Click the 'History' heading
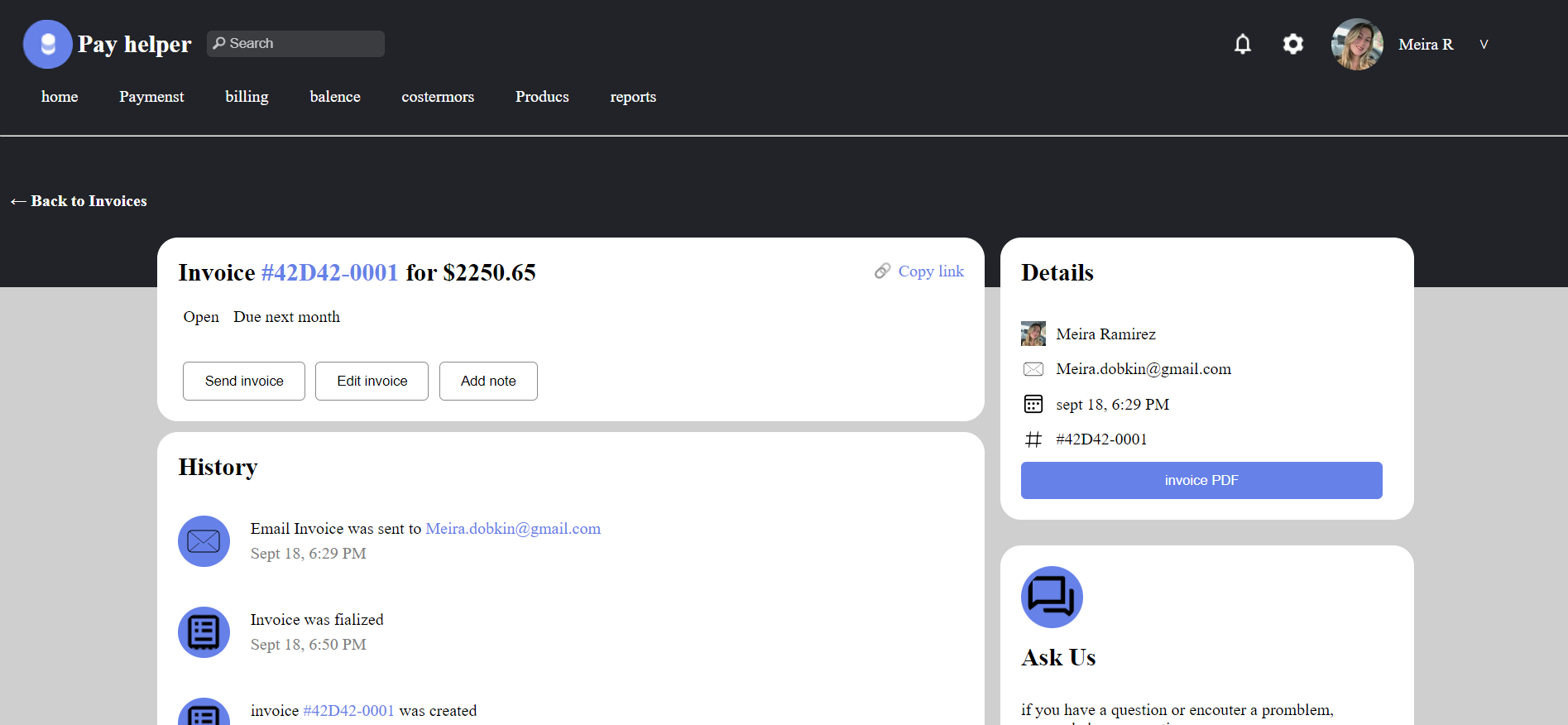Viewport: 1568px width, 725px height. (218, 467)
